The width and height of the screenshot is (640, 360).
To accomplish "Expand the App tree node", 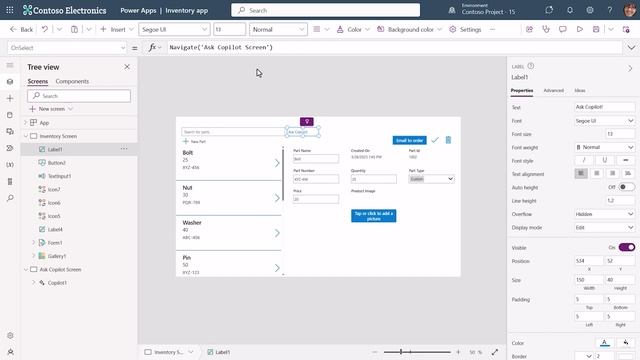I will pyautogui.click(x=26, y=122).
